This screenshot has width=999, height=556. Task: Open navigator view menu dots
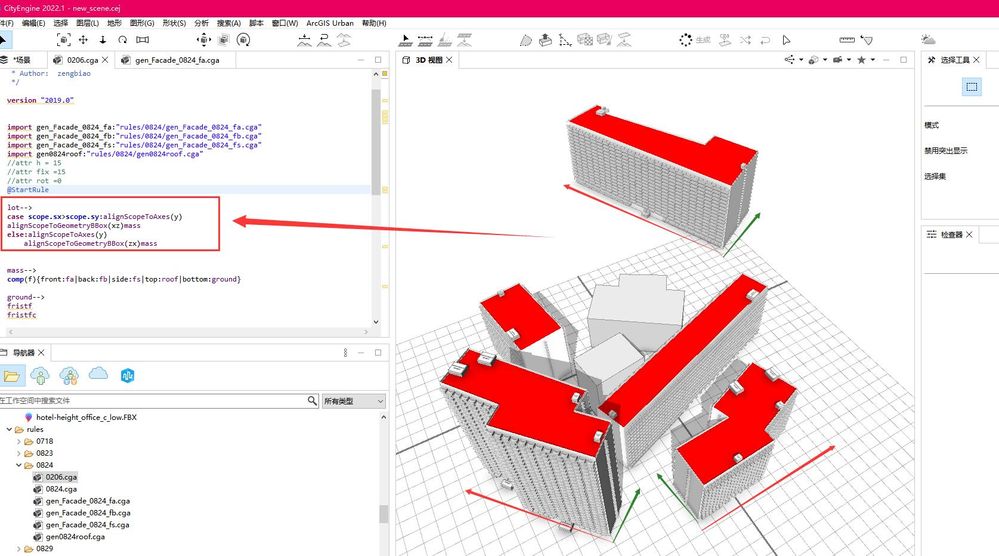345,352
